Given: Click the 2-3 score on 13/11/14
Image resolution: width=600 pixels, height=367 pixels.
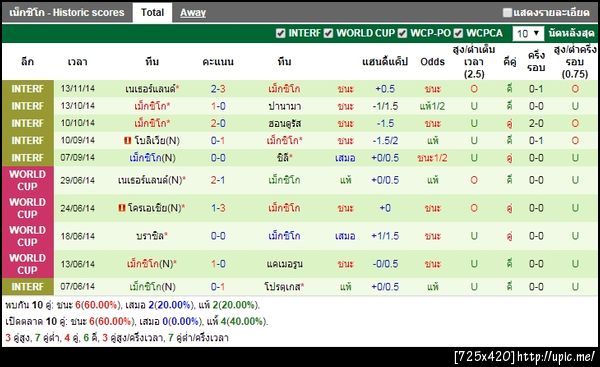Looking at the screenshot, I should (x=218, y=89).
